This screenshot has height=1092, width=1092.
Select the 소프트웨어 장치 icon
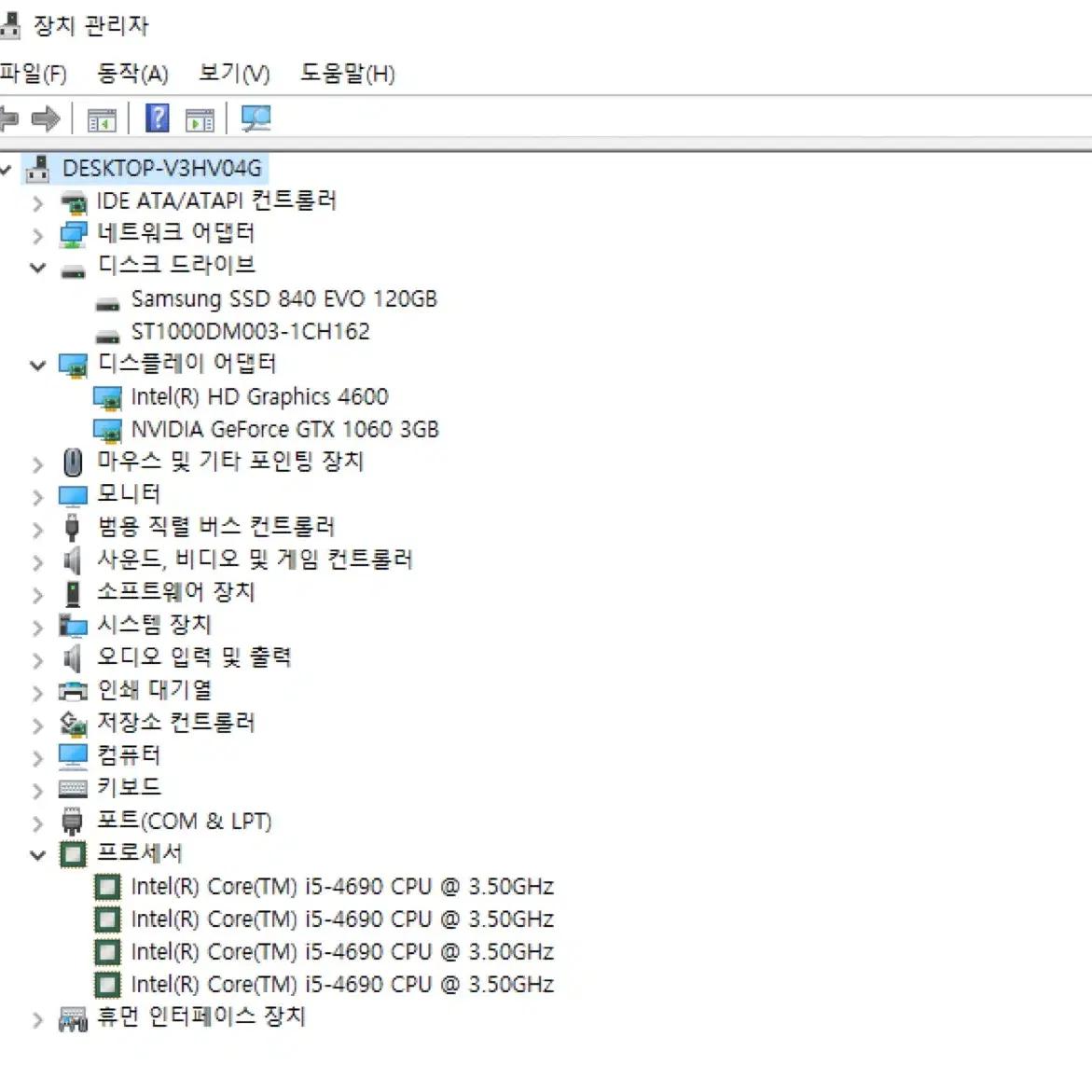pos(73,594)
